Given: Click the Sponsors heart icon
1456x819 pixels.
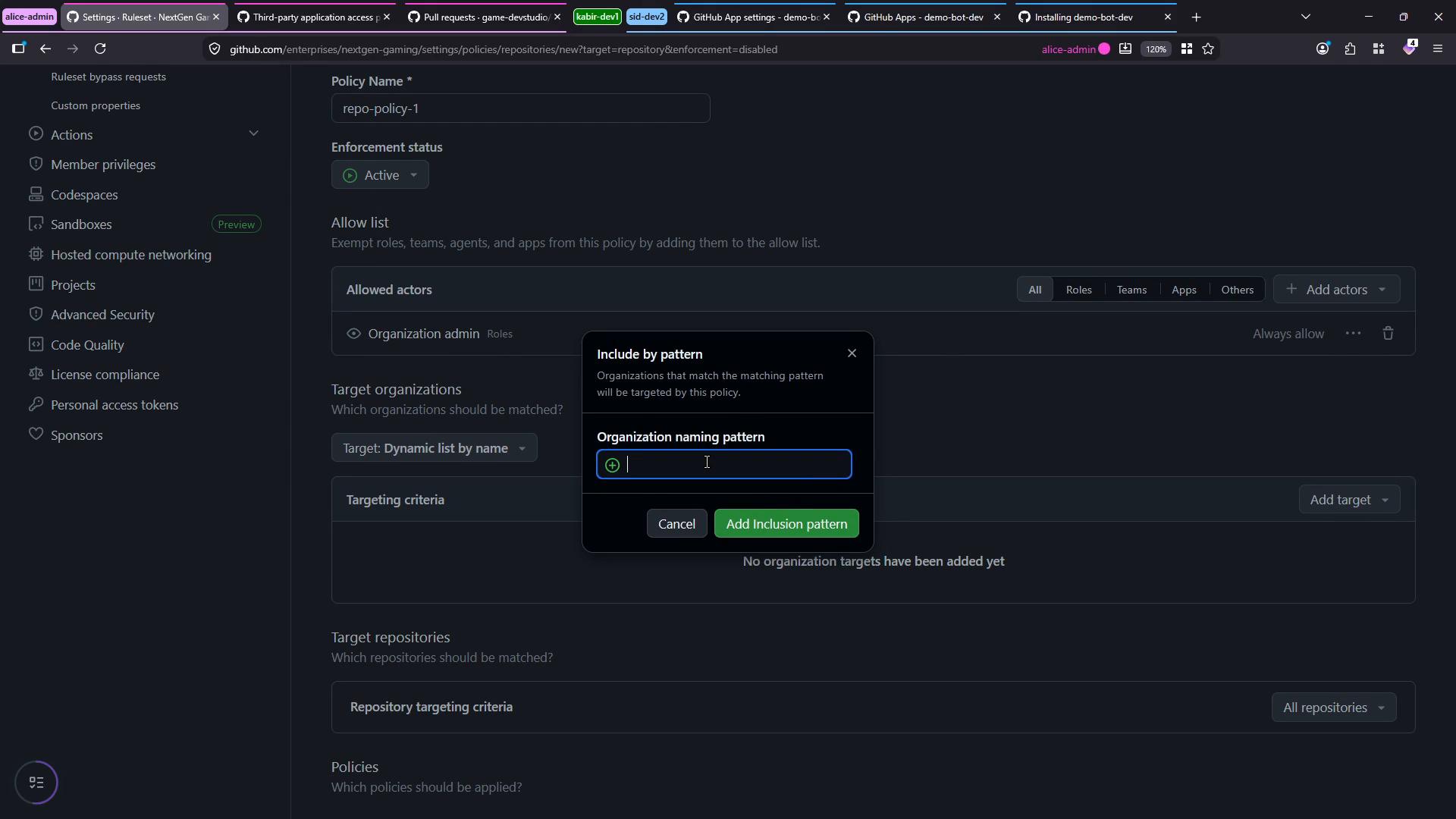Looking at the screenshot, I should point(36,435).
